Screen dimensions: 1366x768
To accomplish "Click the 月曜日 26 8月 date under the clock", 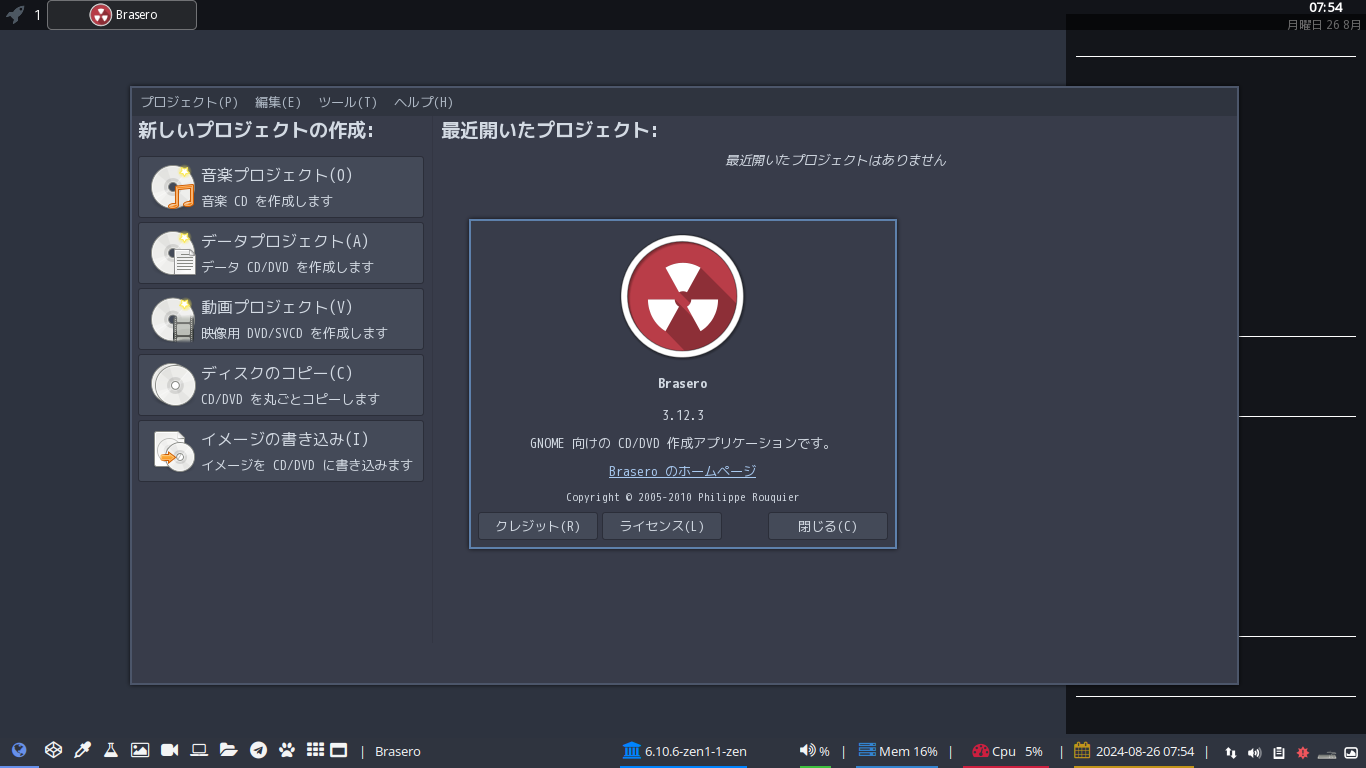I will [1324, 24].
